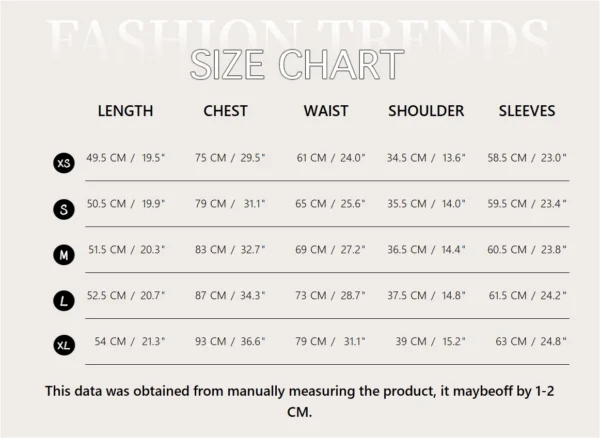600x438 pixels.
Task: Click XL chest value 93 CM
Action: (210, 341)
